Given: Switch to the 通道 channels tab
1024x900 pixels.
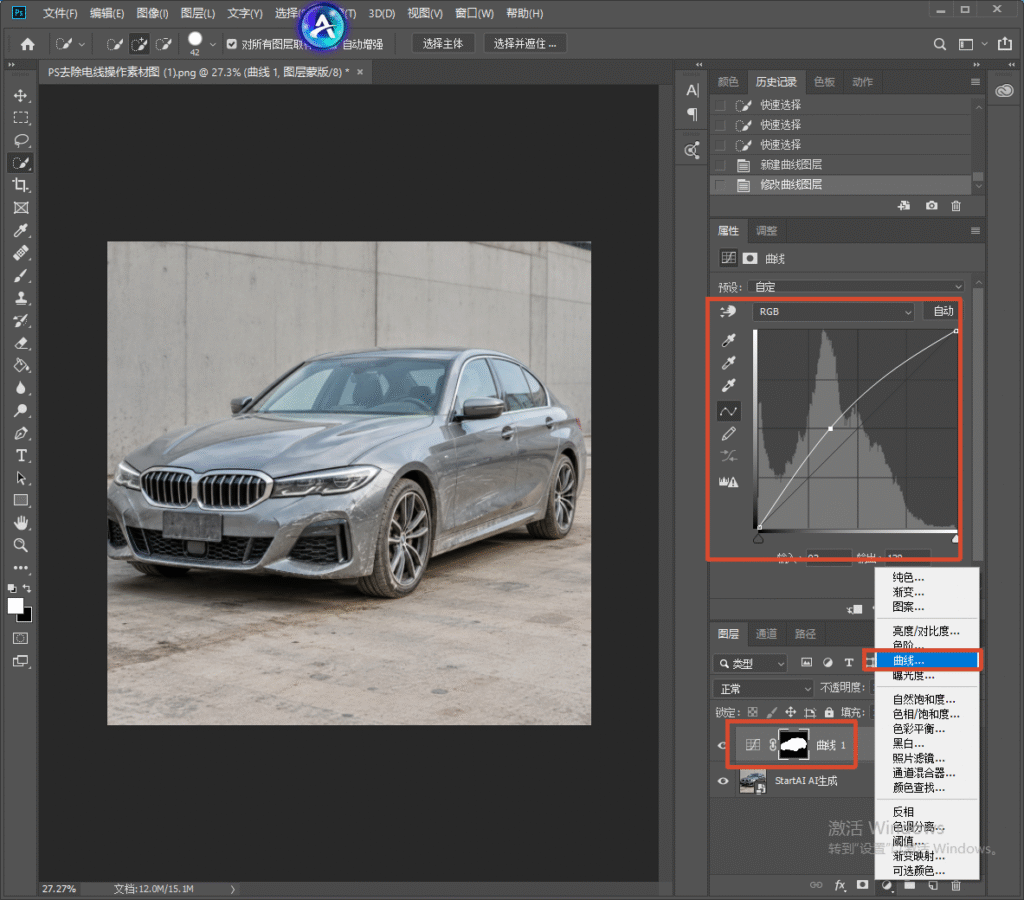Looking at the screenshot, I should point(766,634).
